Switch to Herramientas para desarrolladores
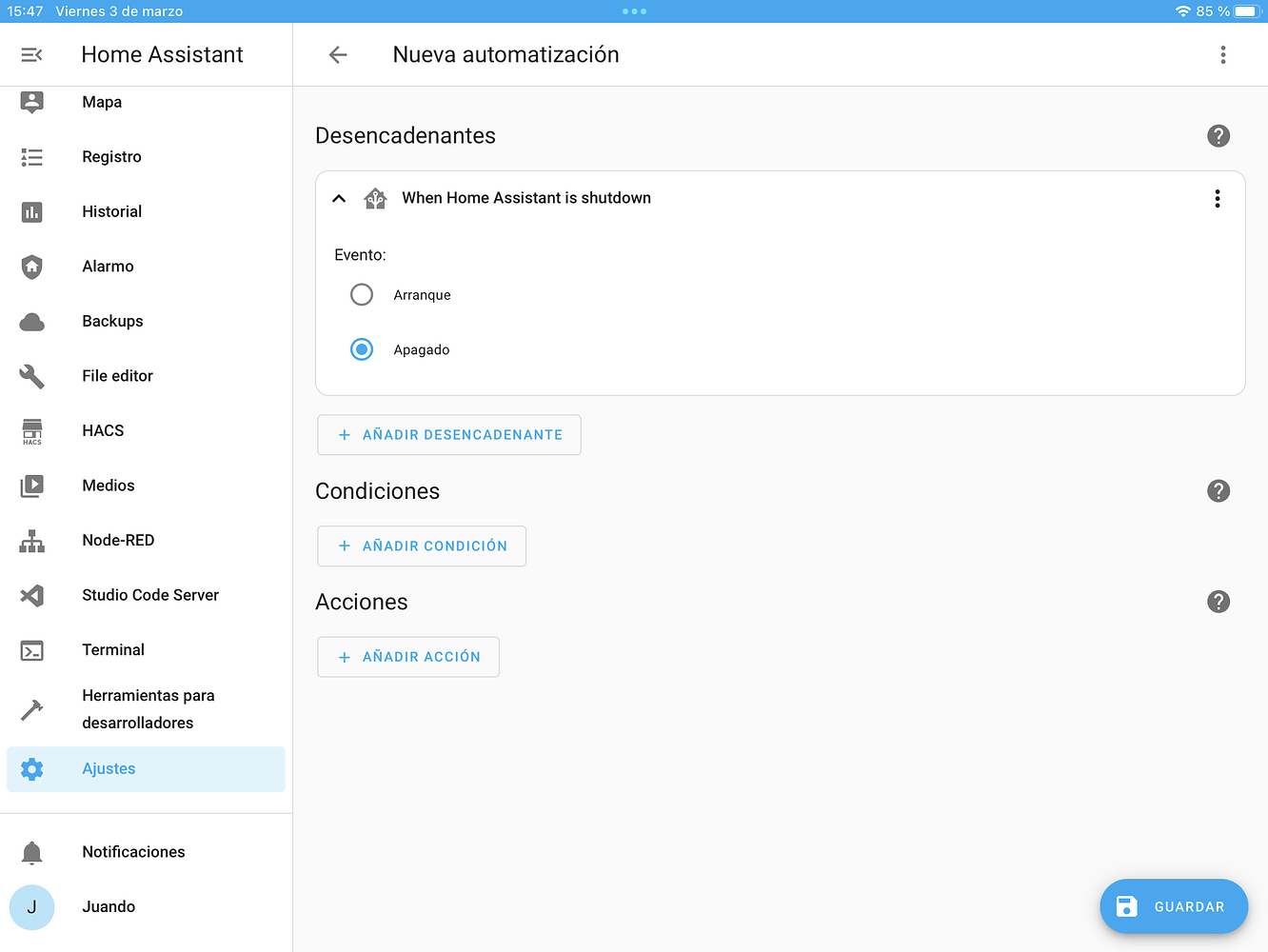The width and height of the screenshot is (1268, 952). pos(31,708)
